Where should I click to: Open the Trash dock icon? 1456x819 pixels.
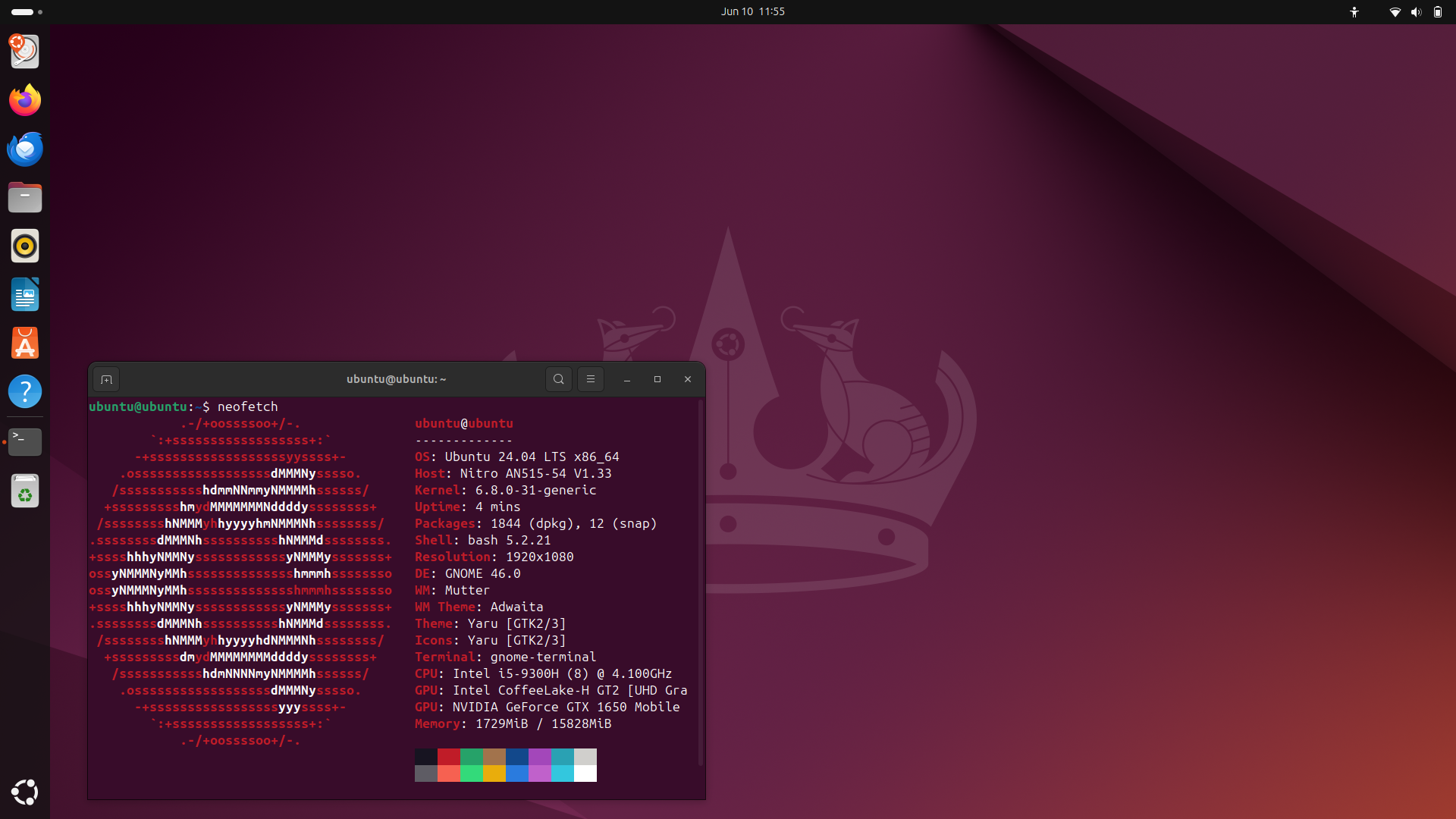[25, 490]
